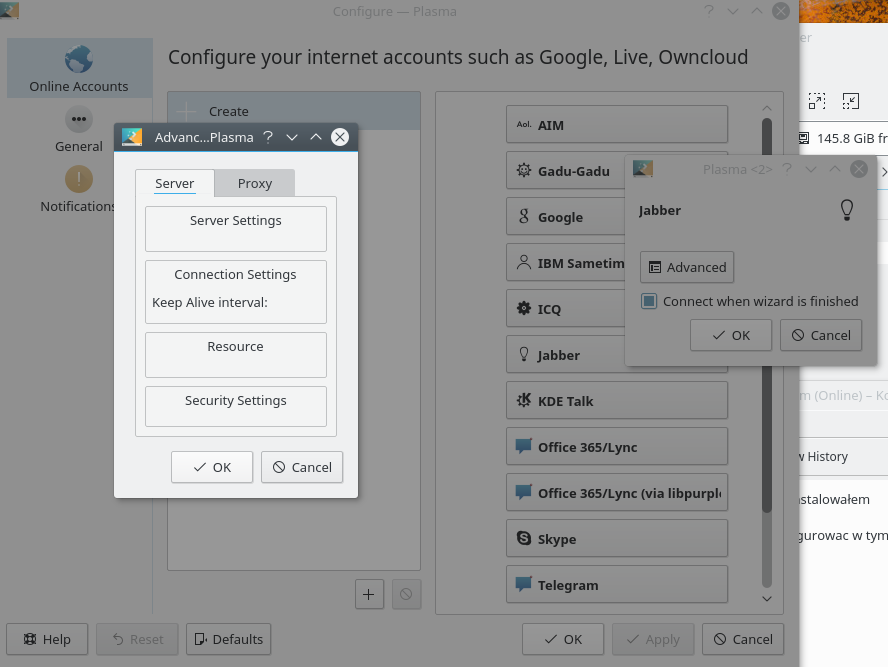This screenshot has width=888, height=667.
Task: Click the expand selection icon in background window
Action: pyautogui.click(x=817, y=101)
